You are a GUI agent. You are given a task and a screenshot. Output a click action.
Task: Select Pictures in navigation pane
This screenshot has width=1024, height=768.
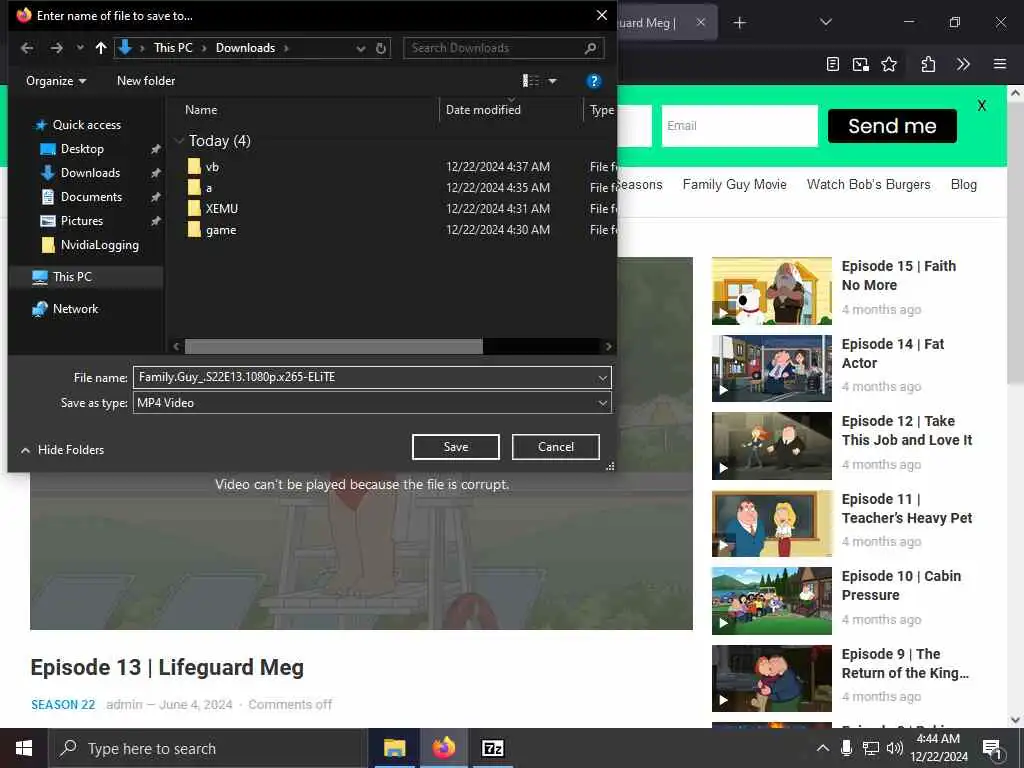[82, 221]
